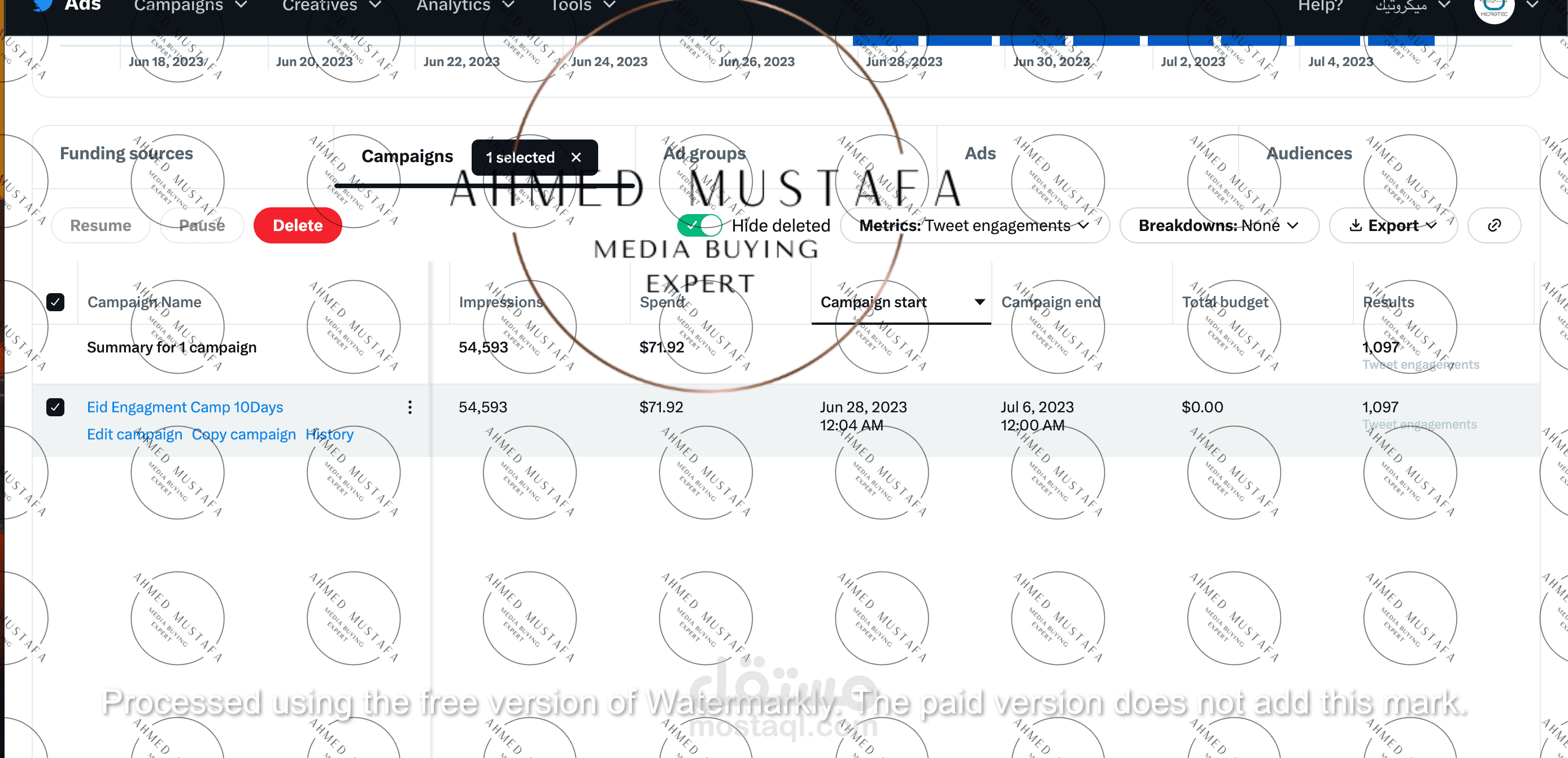
Task: Expand the Tools menu
Action: (583, 6)
